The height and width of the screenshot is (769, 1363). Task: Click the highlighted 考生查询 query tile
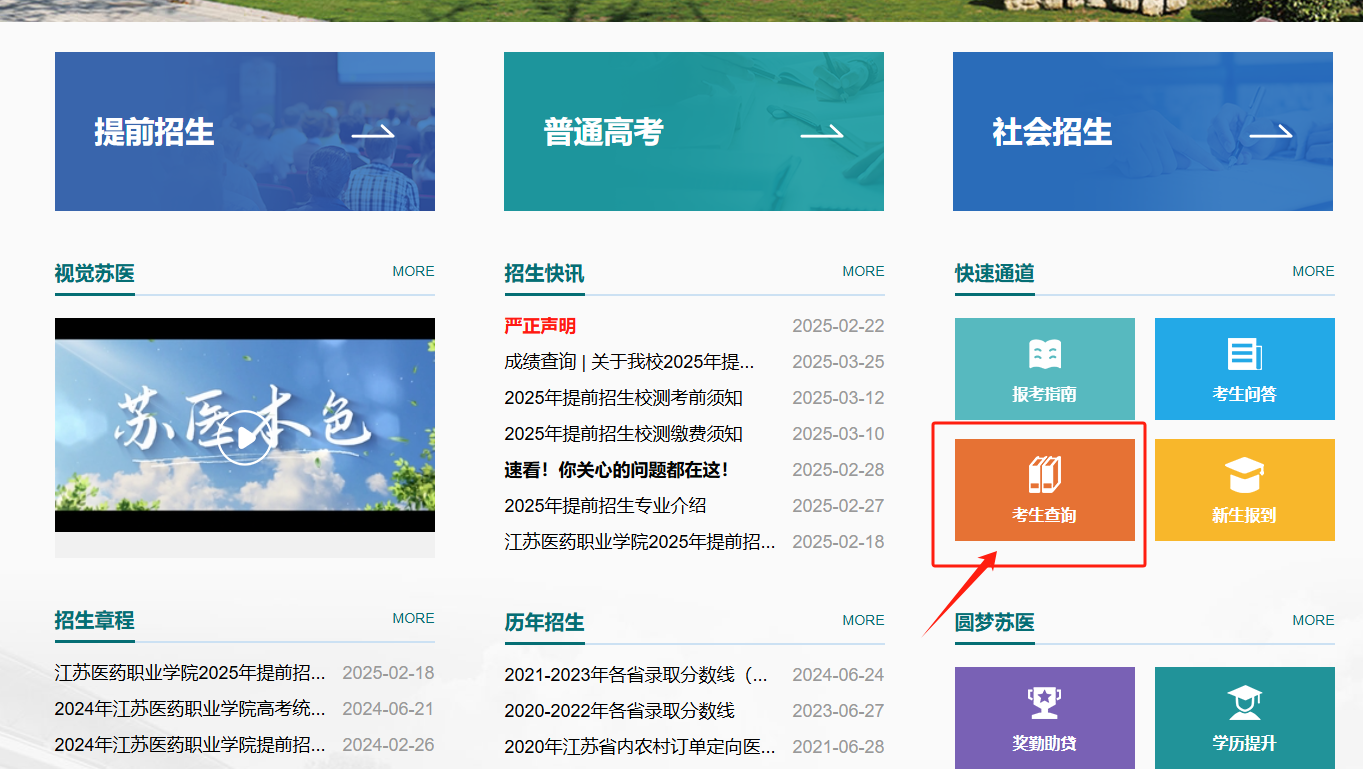(1044, 490)
